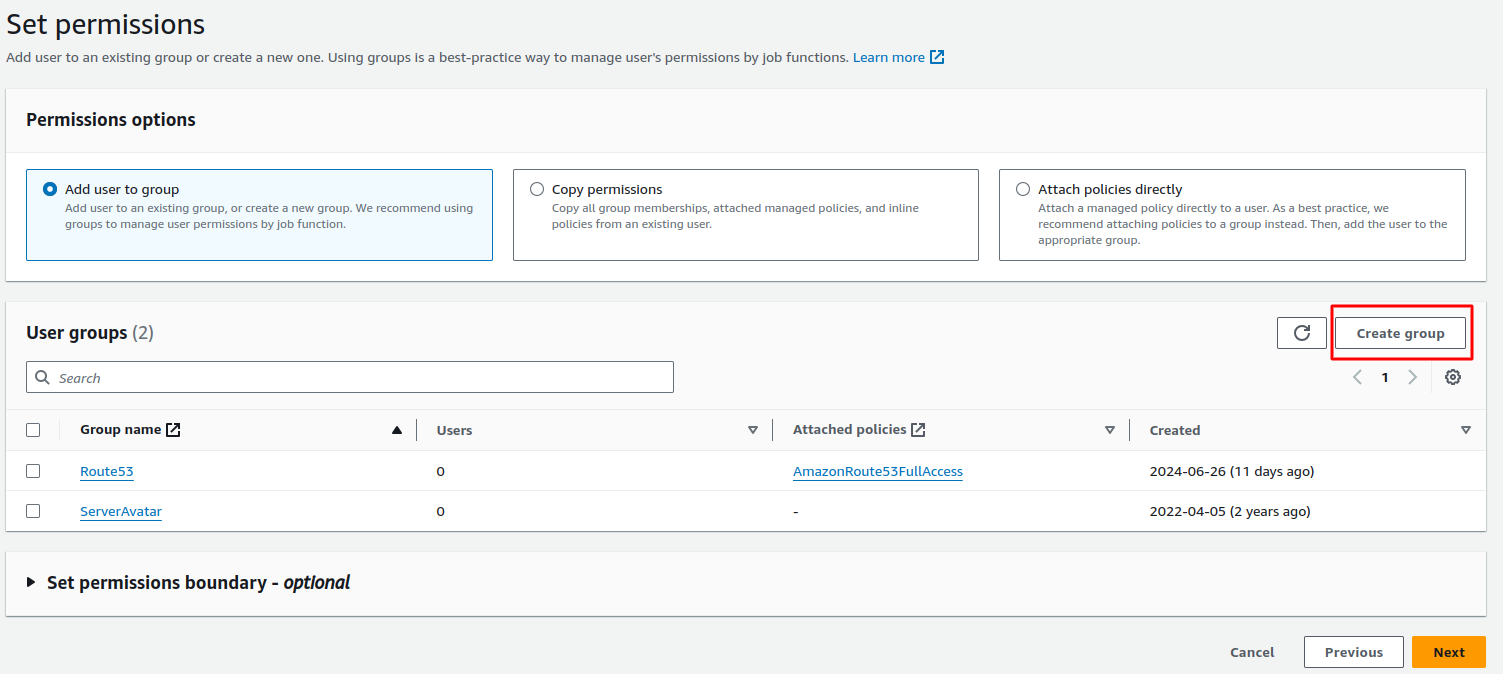Check the ServerAvatar group checkbox
The image size is (1503, 674).
point(33,510)
